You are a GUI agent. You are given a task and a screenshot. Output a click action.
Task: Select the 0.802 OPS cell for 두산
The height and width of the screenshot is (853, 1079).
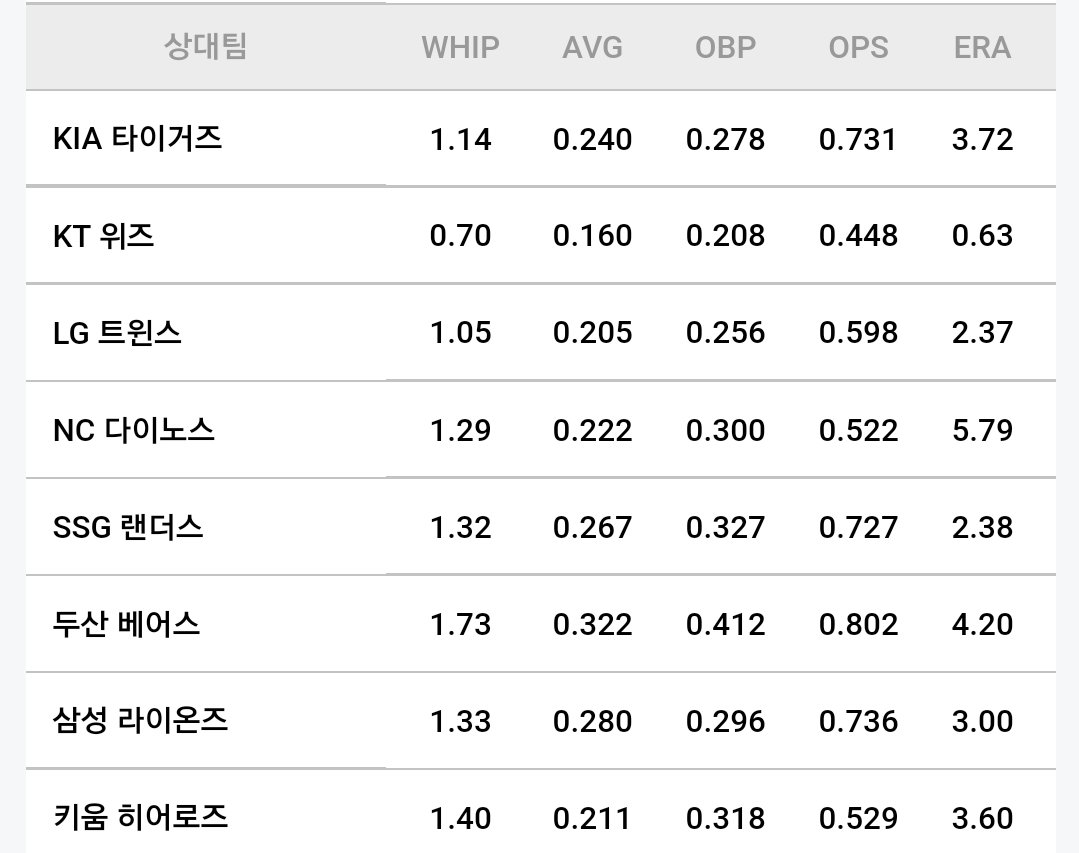click(858, 625)
